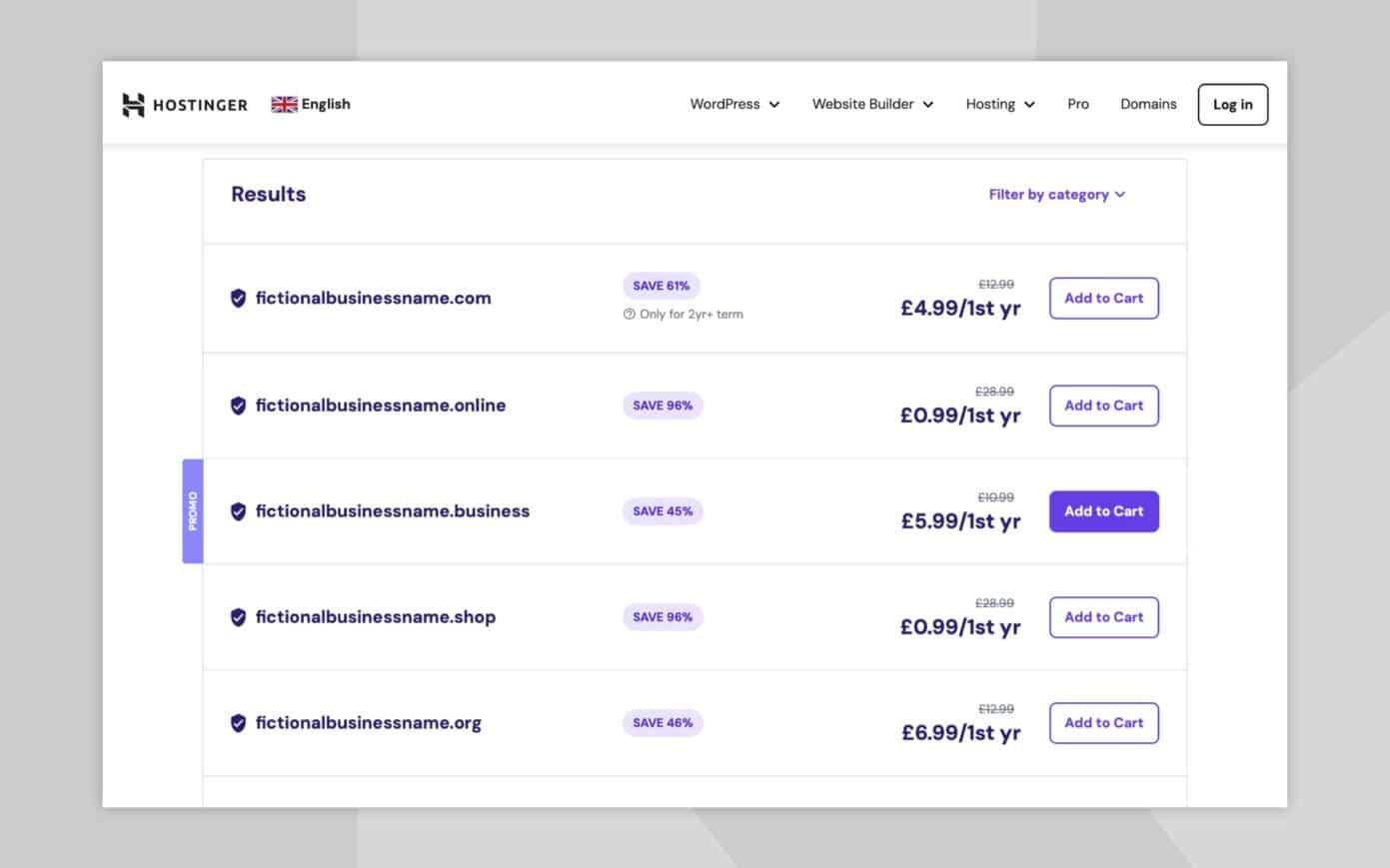Image resolution: width=1390 pixels, height=868 pixels.
Task: Add fictionalbusinessname.shop to cart
Action: tap(1104, 617)
